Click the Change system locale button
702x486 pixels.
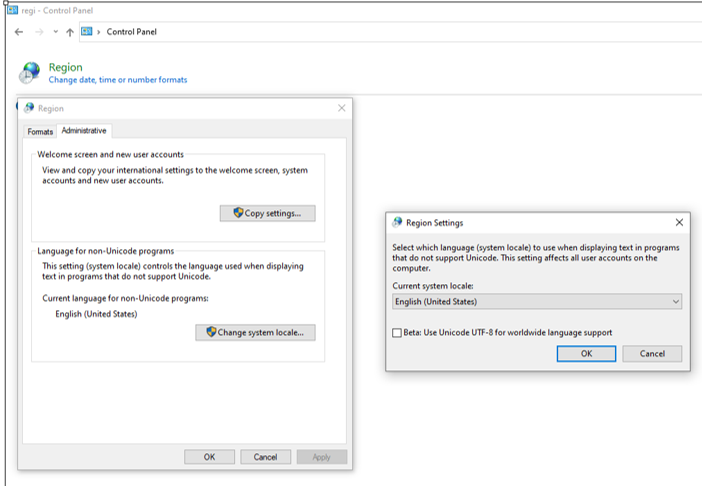pyautogui.click(x=255, y=332)
